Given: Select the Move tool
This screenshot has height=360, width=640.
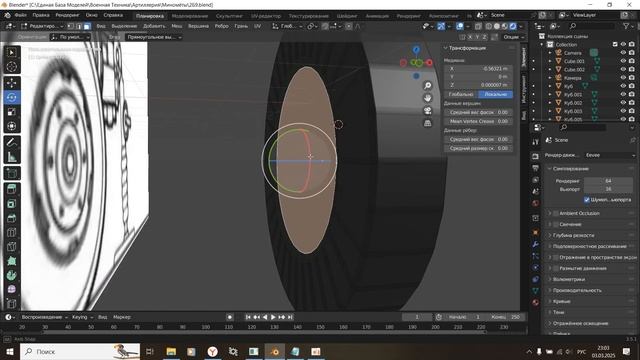Looking at the screenshot, I should pos(11,83).
